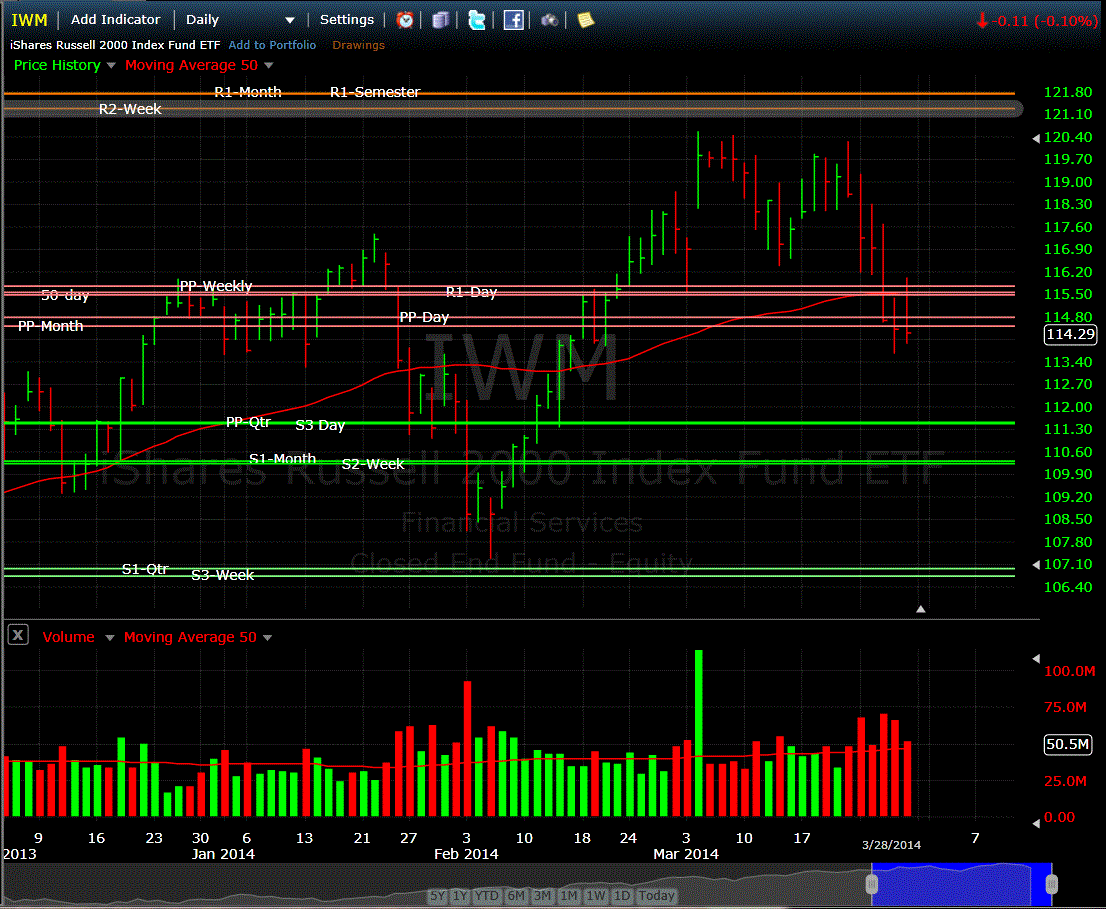1106x909 pixels.
Task: Select the YTD time range button
Action: [x=488, y=896]
